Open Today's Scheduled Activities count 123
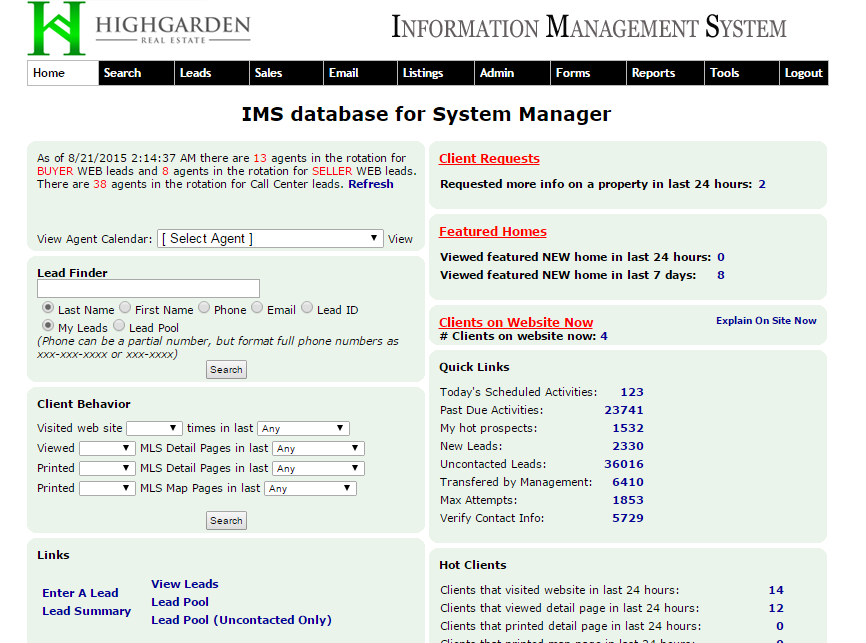 tap(632, 392)
